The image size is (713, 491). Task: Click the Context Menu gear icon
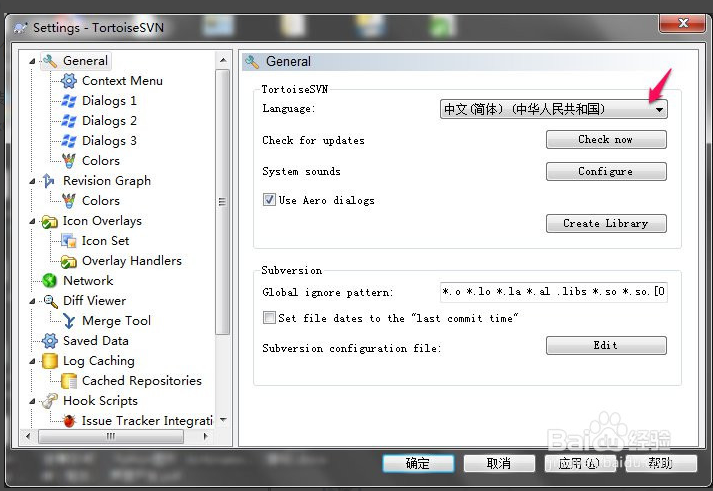69,81
